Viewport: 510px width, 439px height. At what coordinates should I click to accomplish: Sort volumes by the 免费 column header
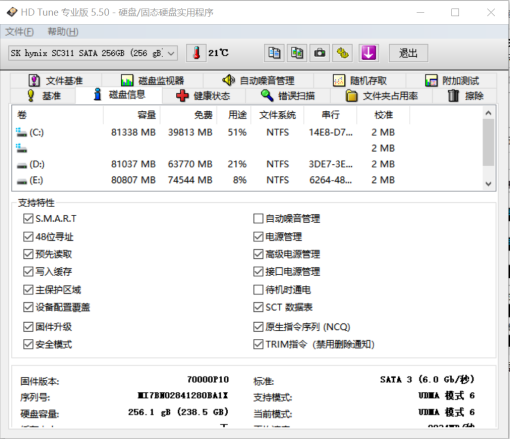(189, 115)
